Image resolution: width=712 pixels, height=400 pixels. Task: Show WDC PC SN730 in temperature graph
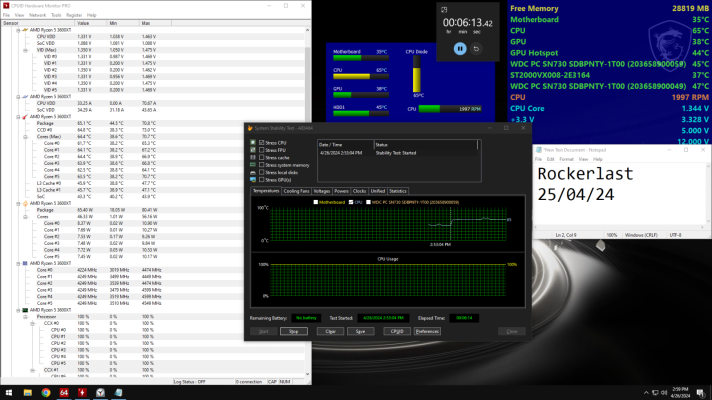pos(368,202)
